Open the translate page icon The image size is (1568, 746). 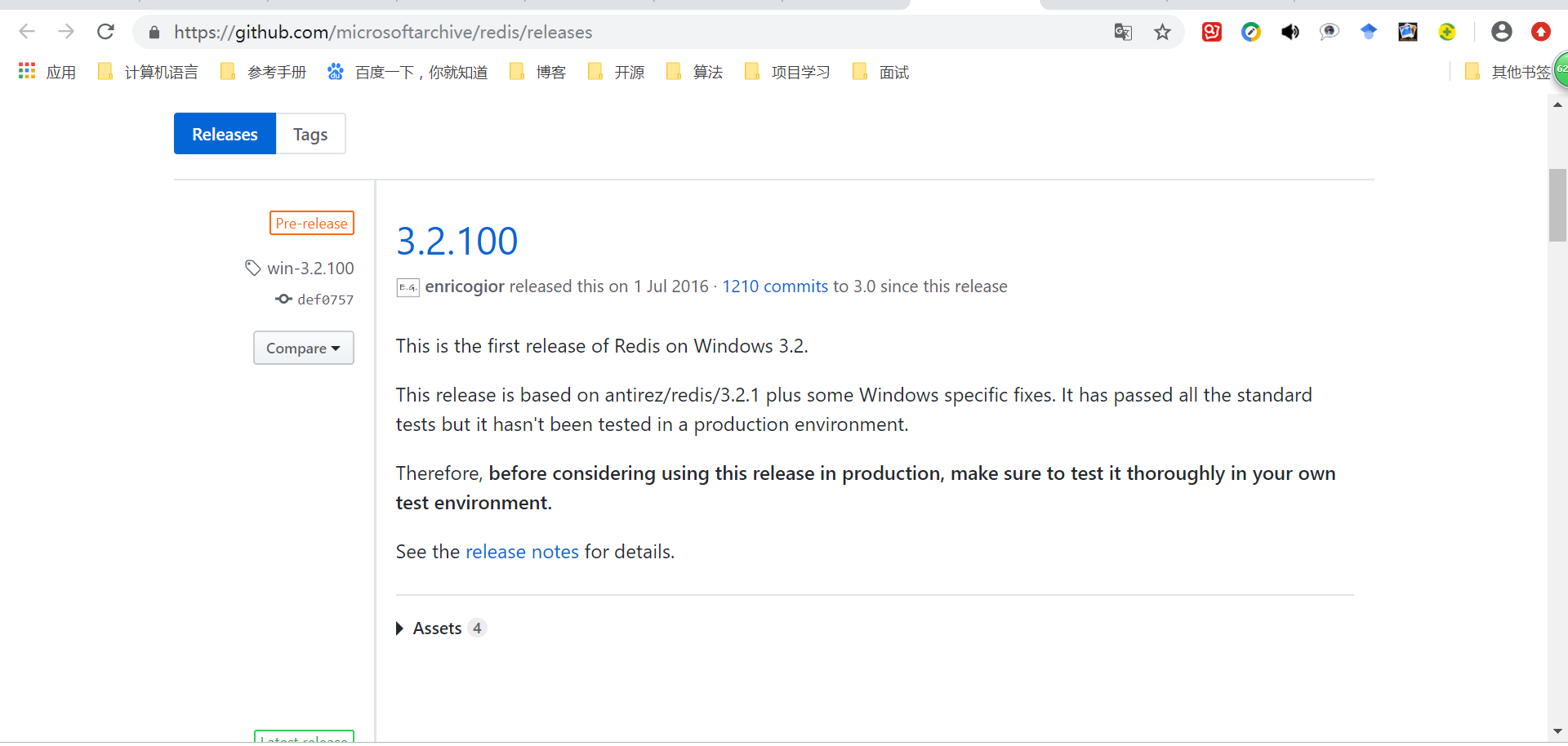[x=1123, y=32]
